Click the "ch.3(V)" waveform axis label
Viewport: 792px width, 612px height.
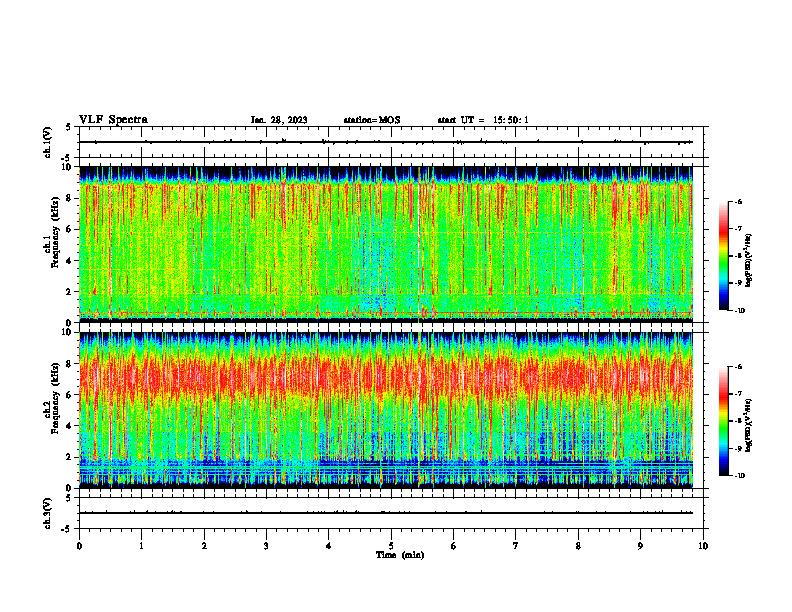tap(48, 513)
